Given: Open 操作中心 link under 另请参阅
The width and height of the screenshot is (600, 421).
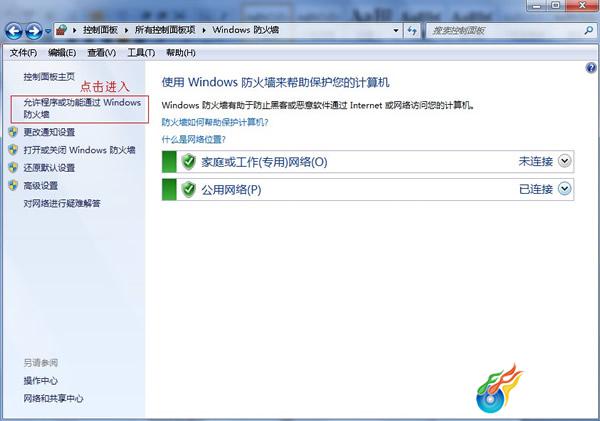Looking at the screenshot, I should pyautogui.click(x=41, y=380).
